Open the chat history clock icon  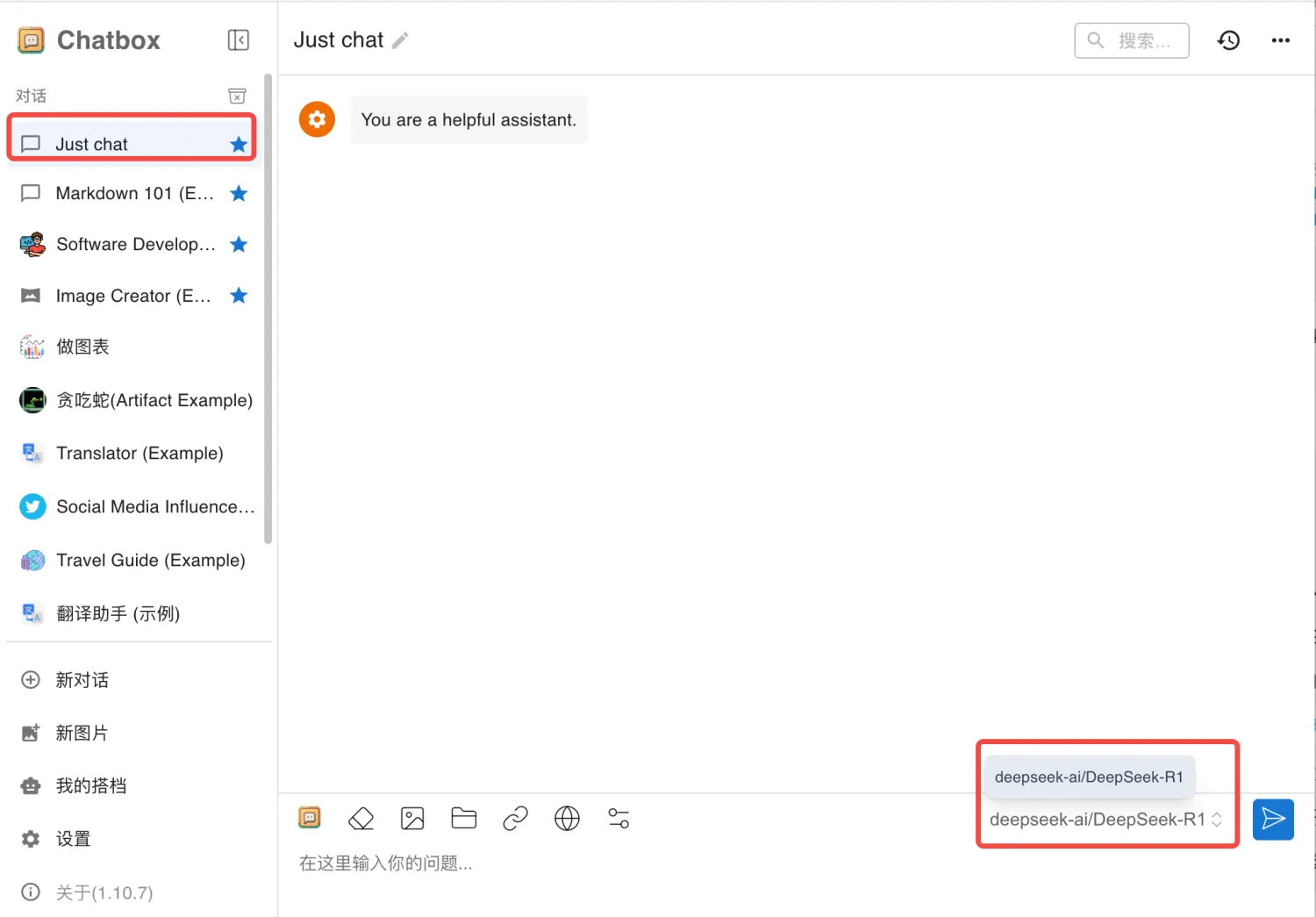[x=1228, y=40]
